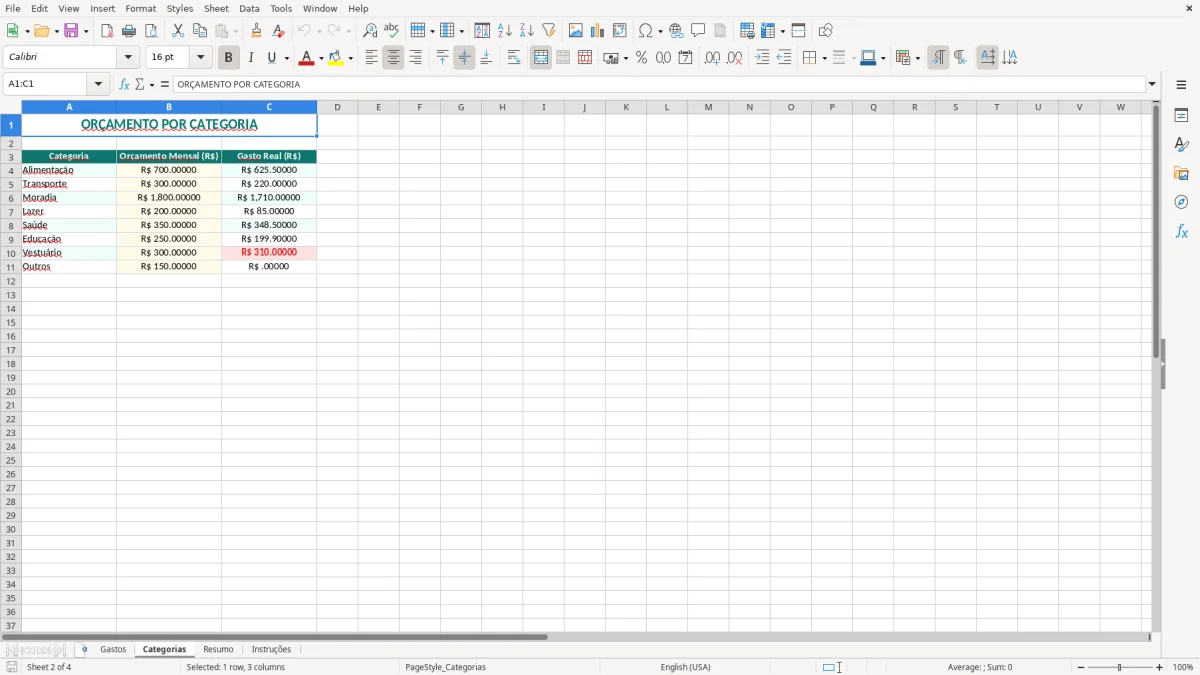This screenshot has height=675, width=1200.
Task: Open Find and Replace
Action: pos(370,31)
